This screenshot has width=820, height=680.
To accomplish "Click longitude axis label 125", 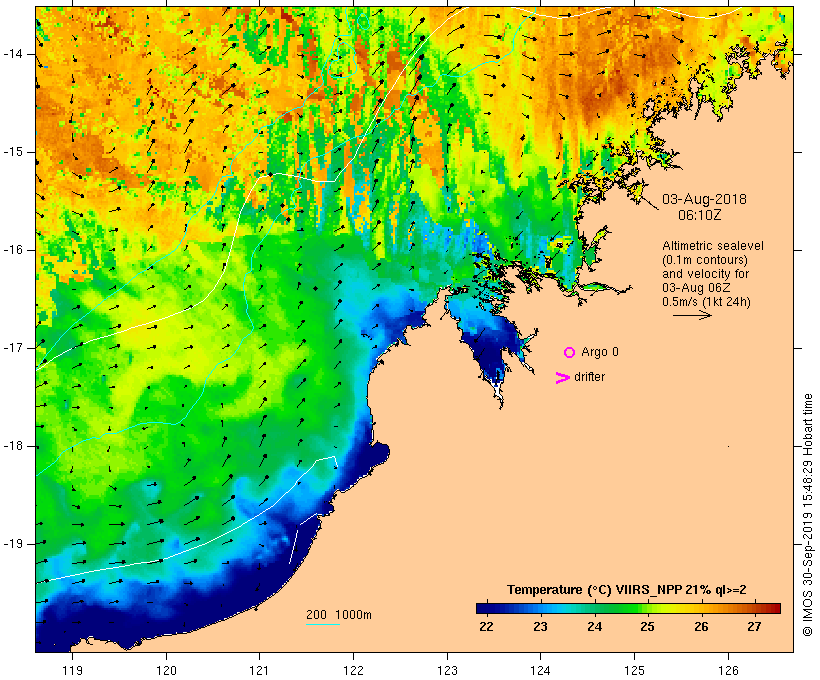I will point(634,670).
